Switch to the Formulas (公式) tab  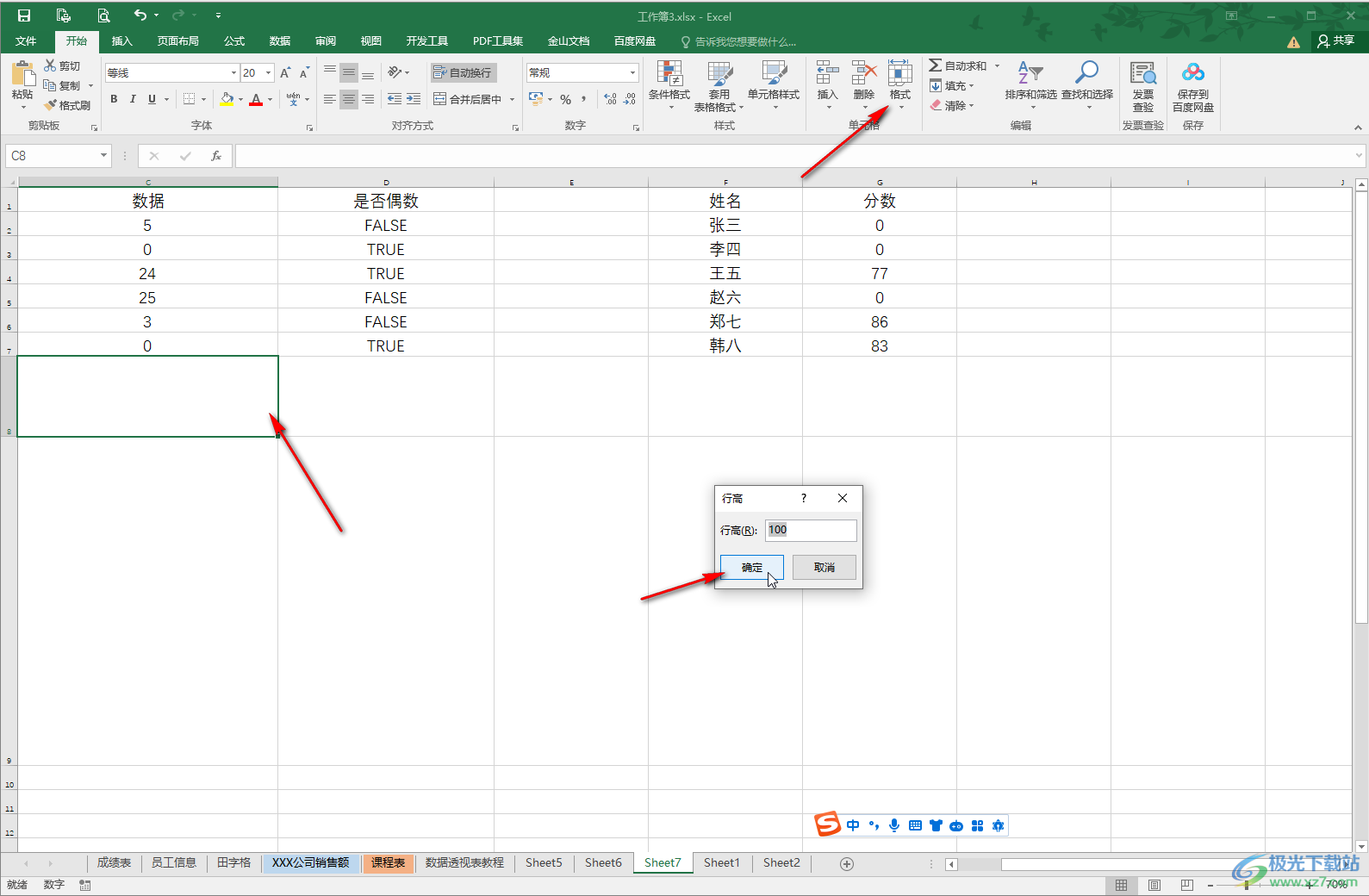pyautogui.click(x=234, y=40)
